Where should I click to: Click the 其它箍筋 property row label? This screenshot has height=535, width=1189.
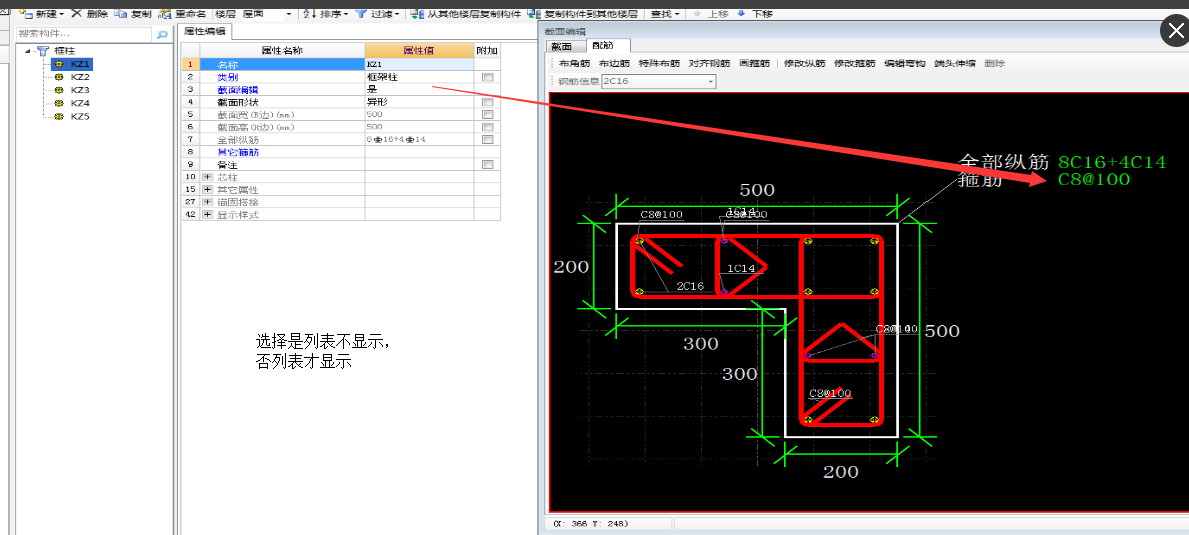(x=237, y=152)
